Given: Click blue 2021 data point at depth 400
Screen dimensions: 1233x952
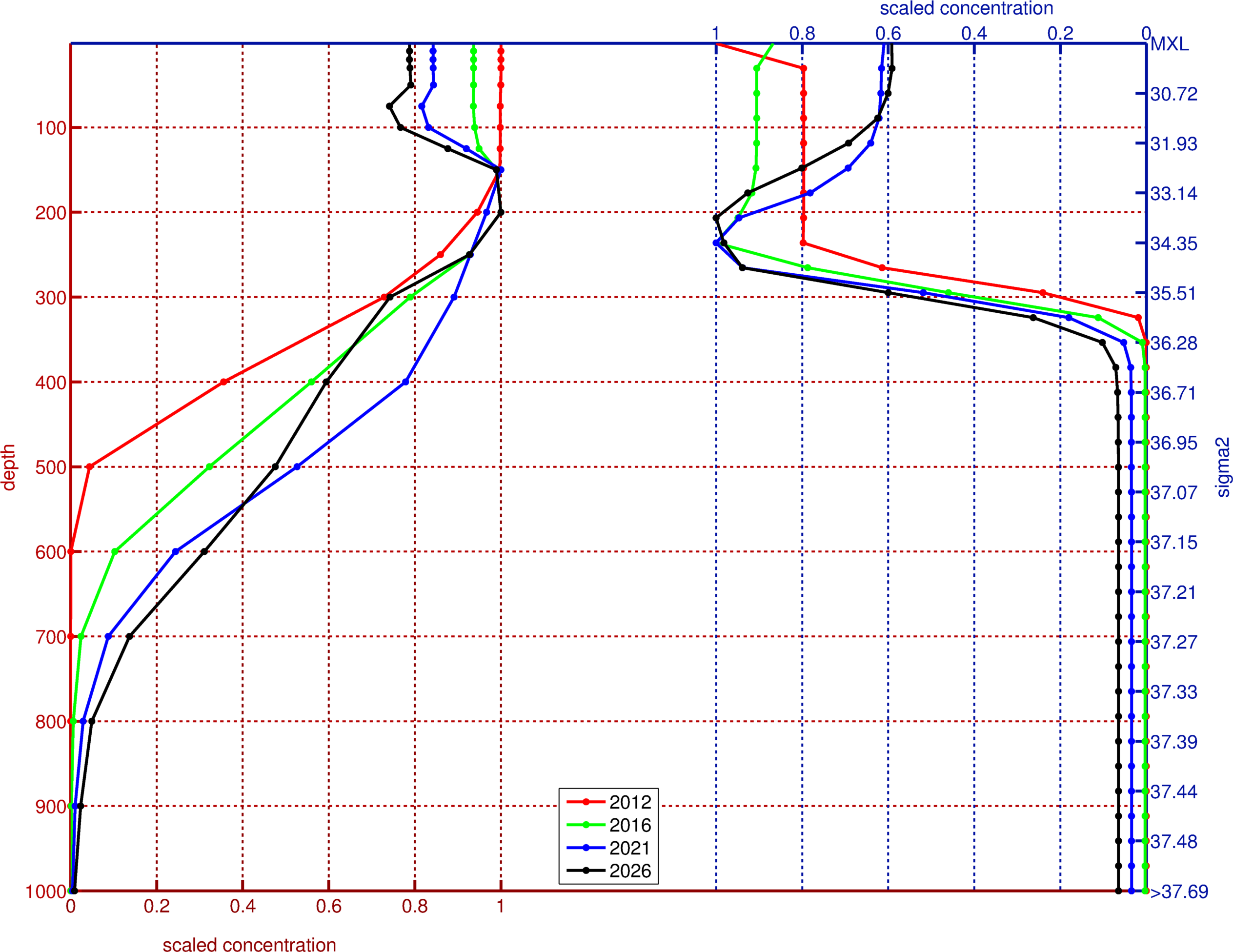Looking at the screenshot, I should tap(405, 382).
